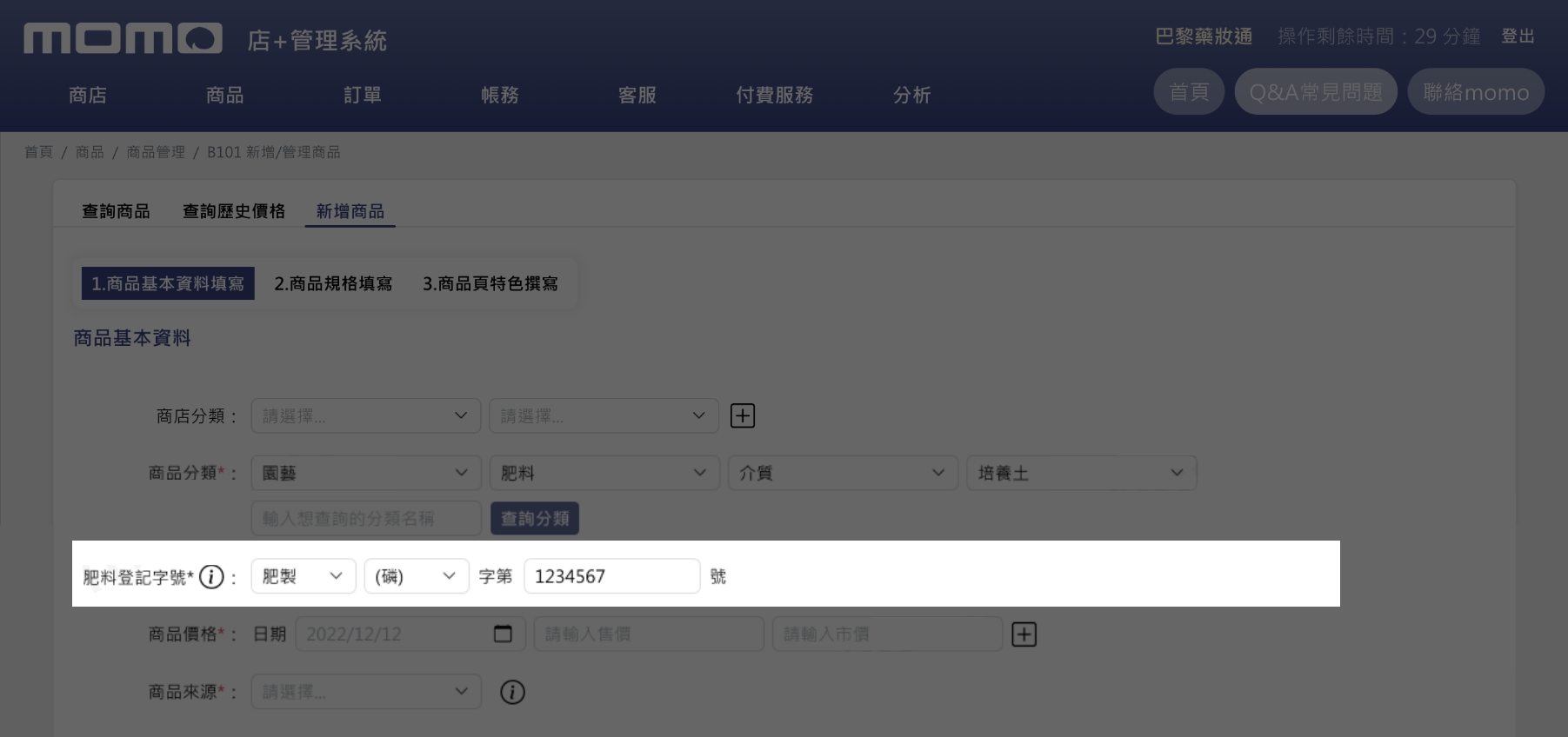
Task: Open the 付費服務 menu
Action: [775, 95]
